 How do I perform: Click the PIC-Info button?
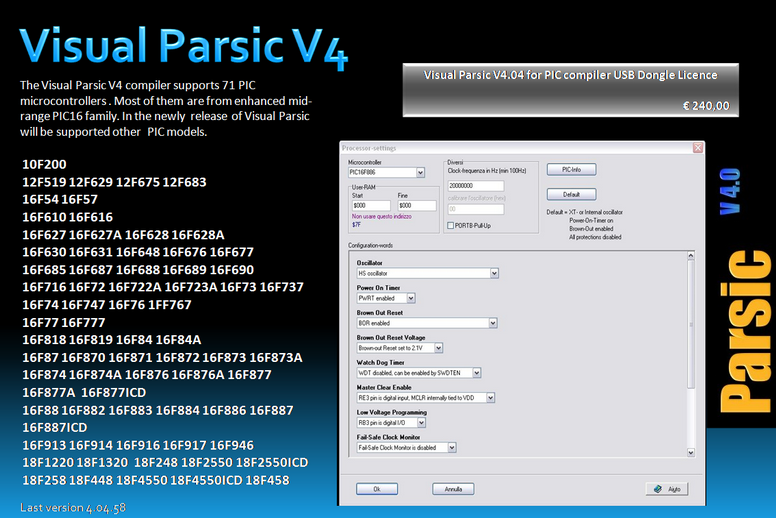click(x=572, y=170)
